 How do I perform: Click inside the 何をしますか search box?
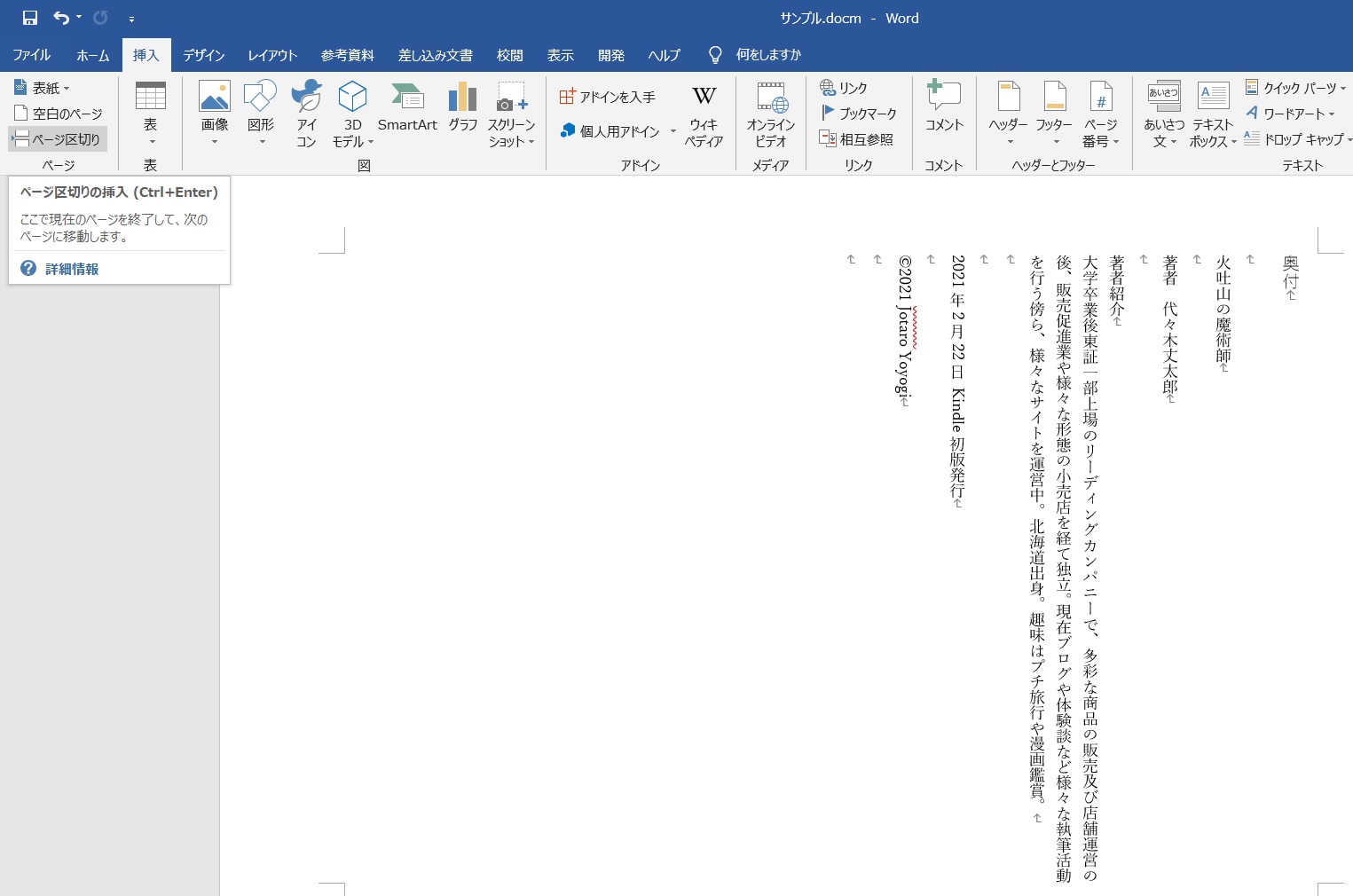point(765,54)
